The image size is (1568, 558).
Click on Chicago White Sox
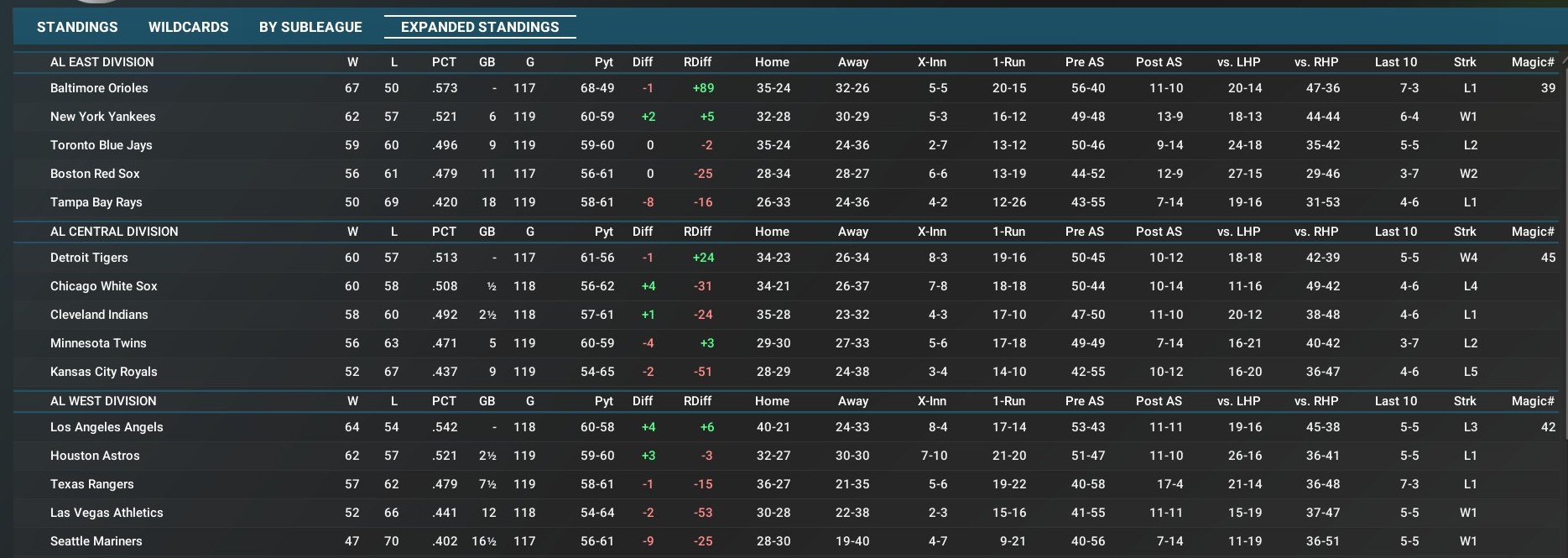tap(103, 286)
